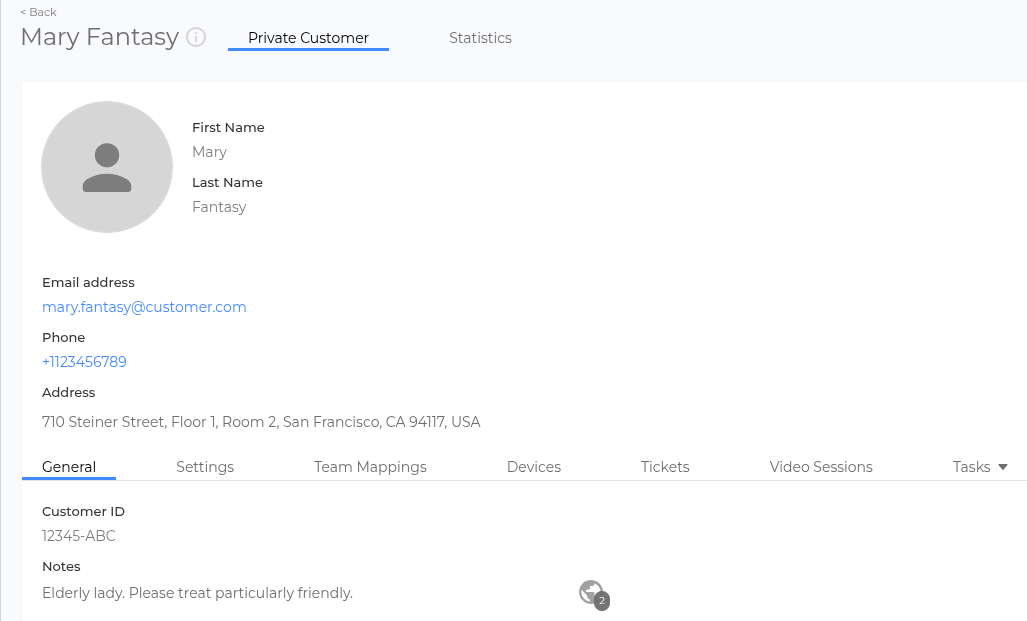Click the First Name value Mary
Image resolution: width=1027 pixels, height=621 pixels.
pos(209,152)
